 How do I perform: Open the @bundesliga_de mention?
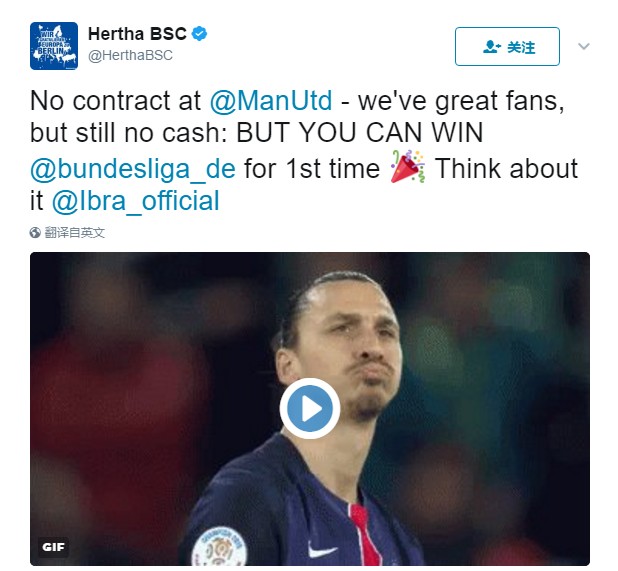133,169
